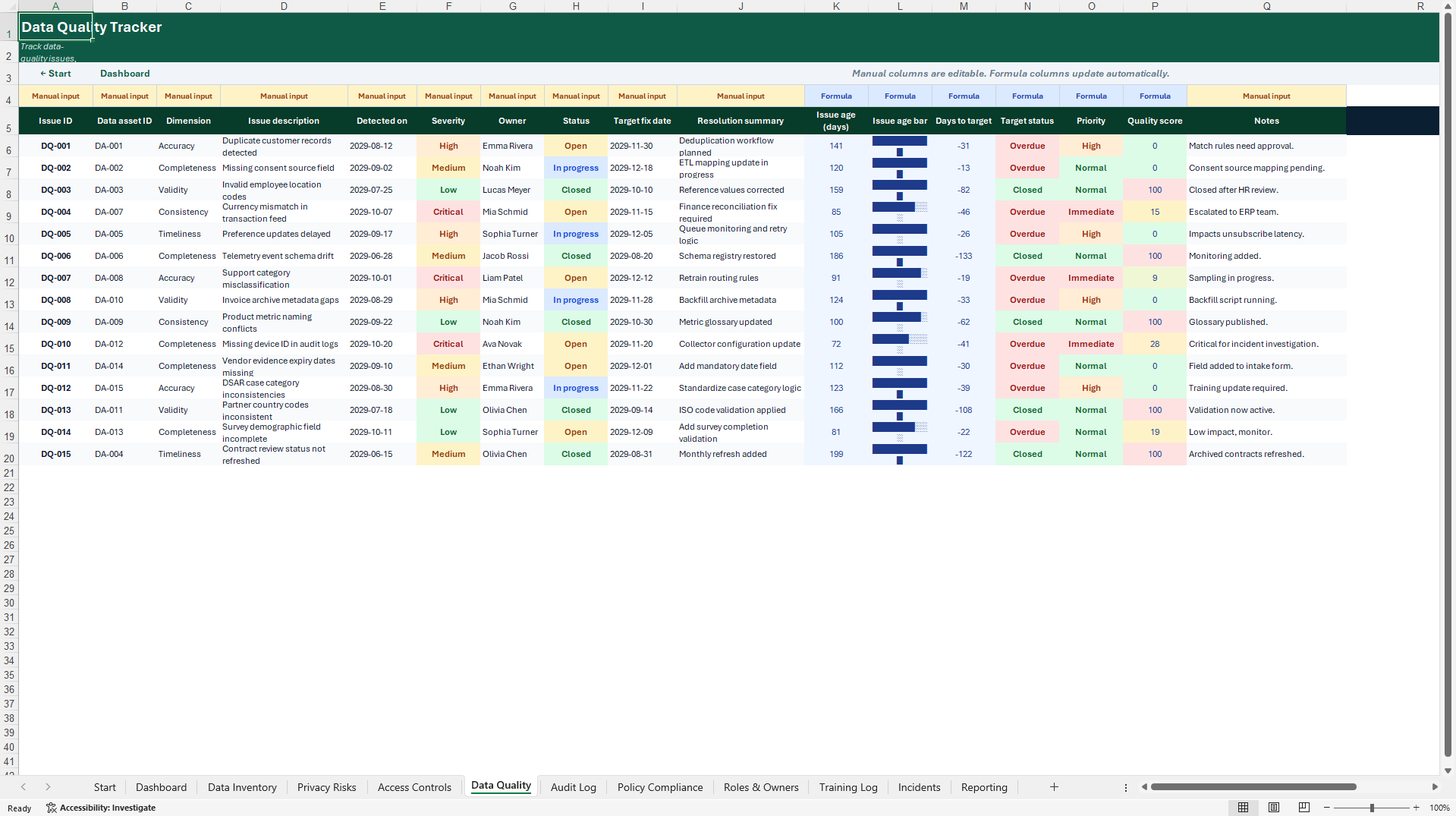Screen dimensions: 1456x816
Task: Select days to target cell -133
Action: [964, 256]
